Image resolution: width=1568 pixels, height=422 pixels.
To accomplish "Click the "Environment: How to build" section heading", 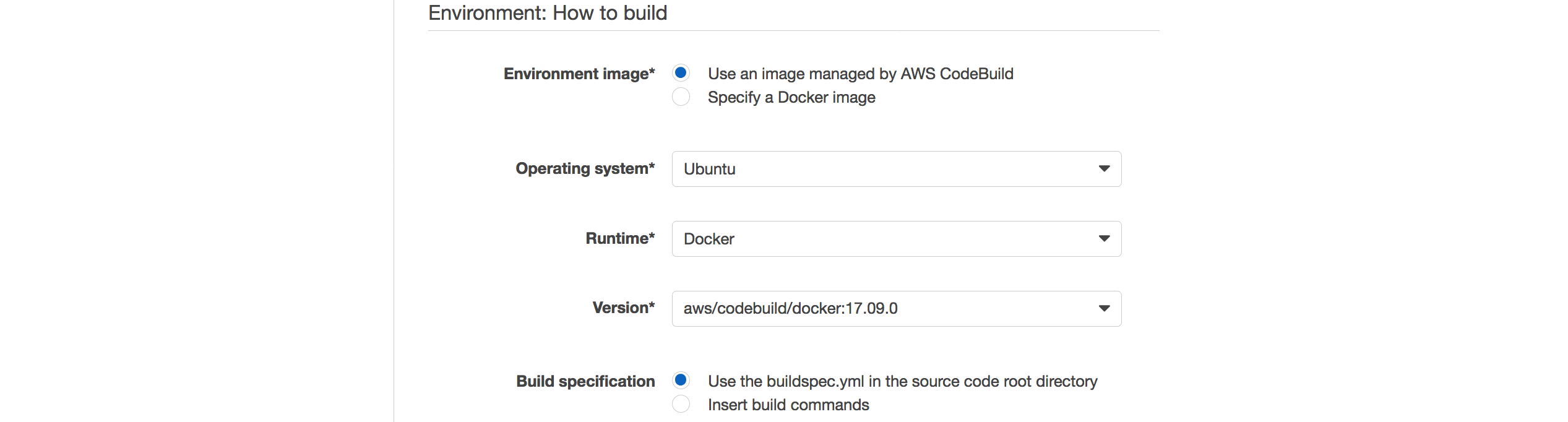I will 548,13.
